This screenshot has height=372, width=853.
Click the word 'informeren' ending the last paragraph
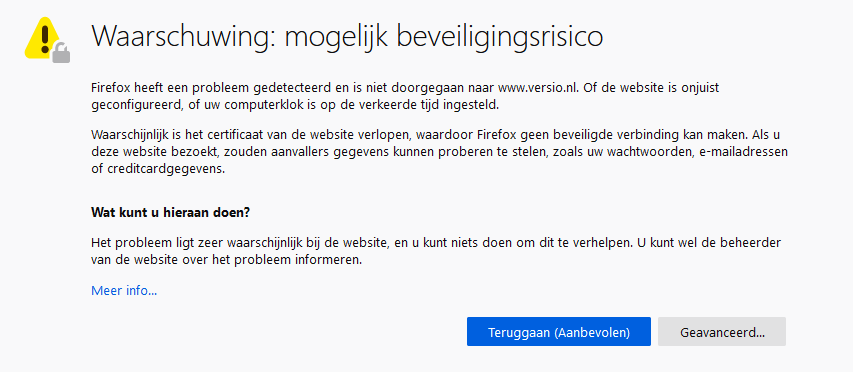point(333,259)
